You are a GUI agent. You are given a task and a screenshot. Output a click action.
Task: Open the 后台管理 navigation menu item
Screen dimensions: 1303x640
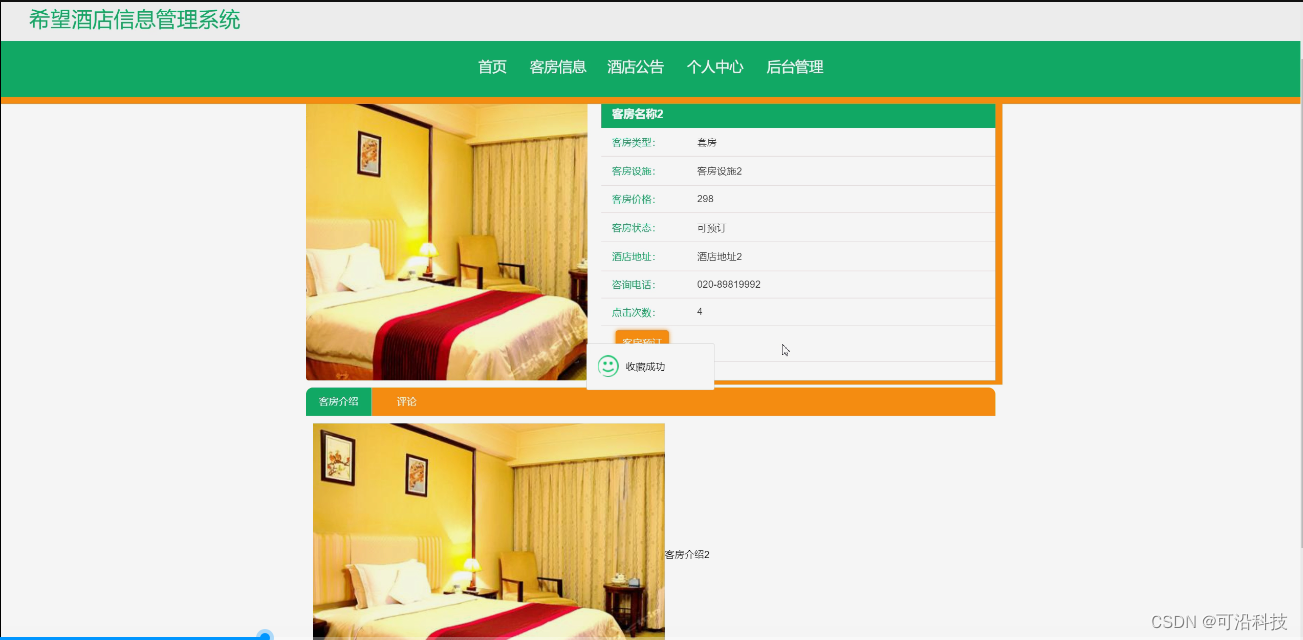click(x=794, y=67)
